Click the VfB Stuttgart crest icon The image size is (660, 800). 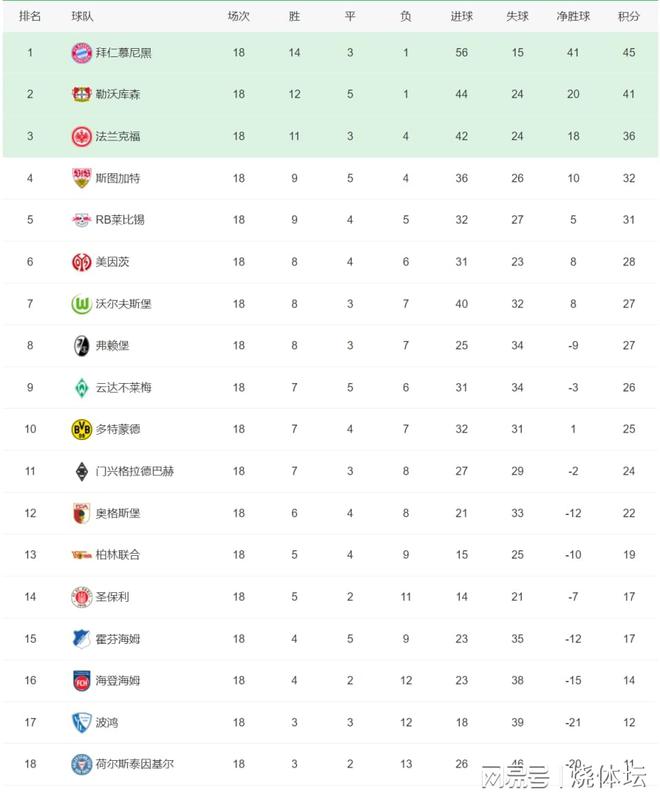tap(81, 178)
